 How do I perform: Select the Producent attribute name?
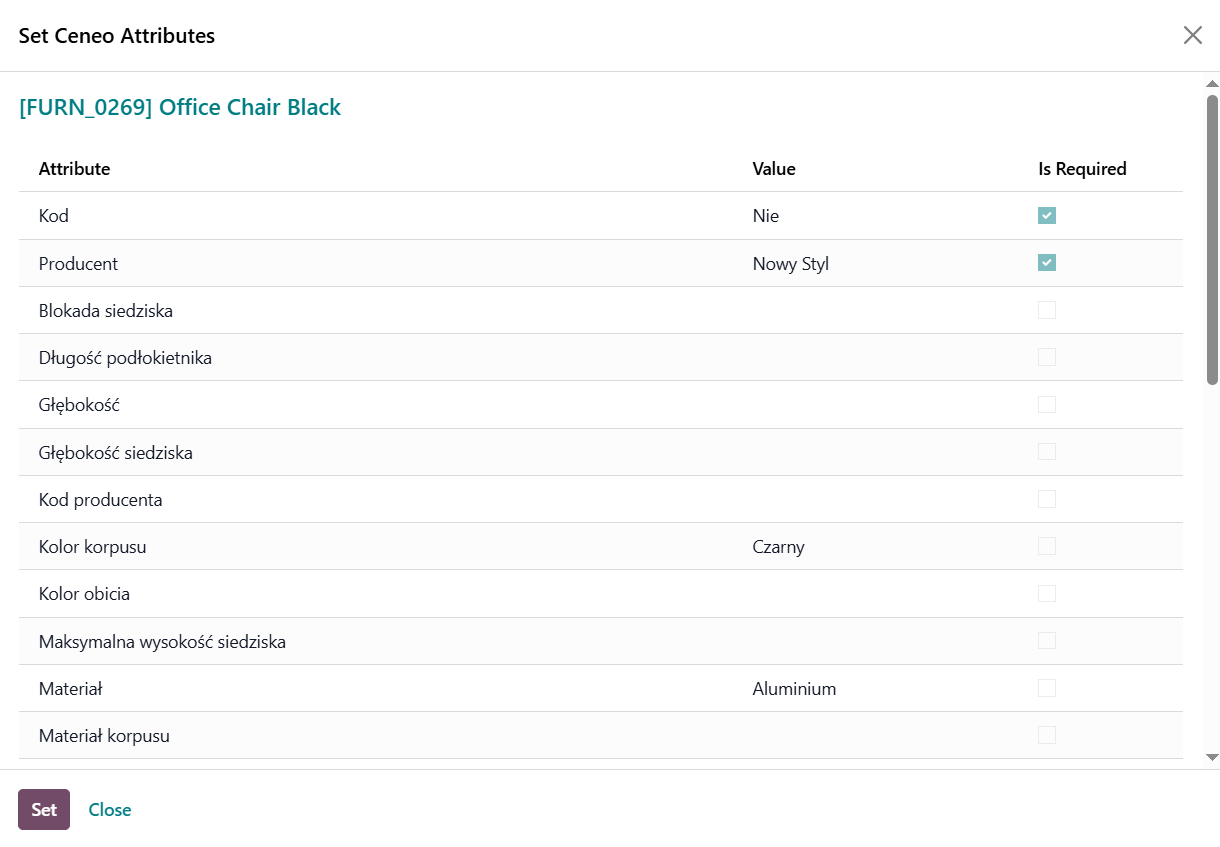tap(78, 264)
